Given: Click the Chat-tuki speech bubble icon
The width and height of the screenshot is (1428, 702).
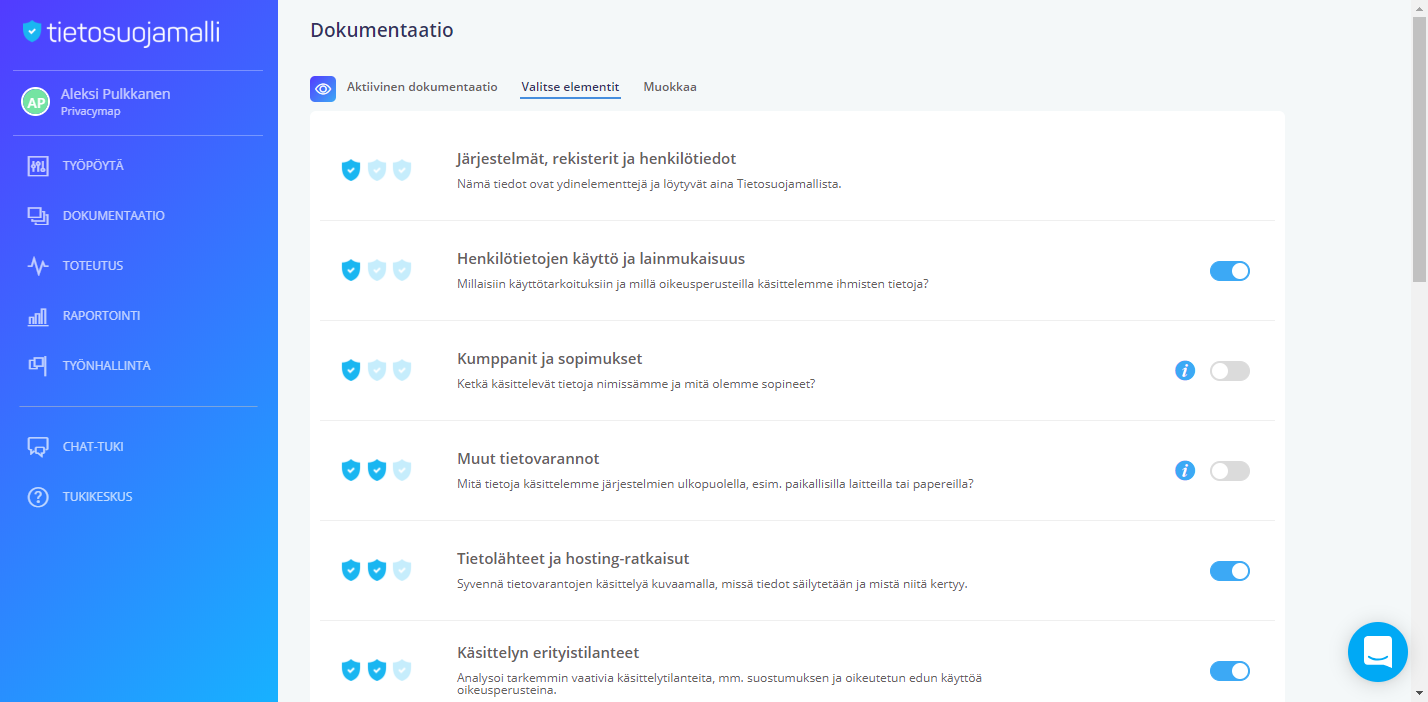Looking at the screenshot, I should click(x=38, y=447).
